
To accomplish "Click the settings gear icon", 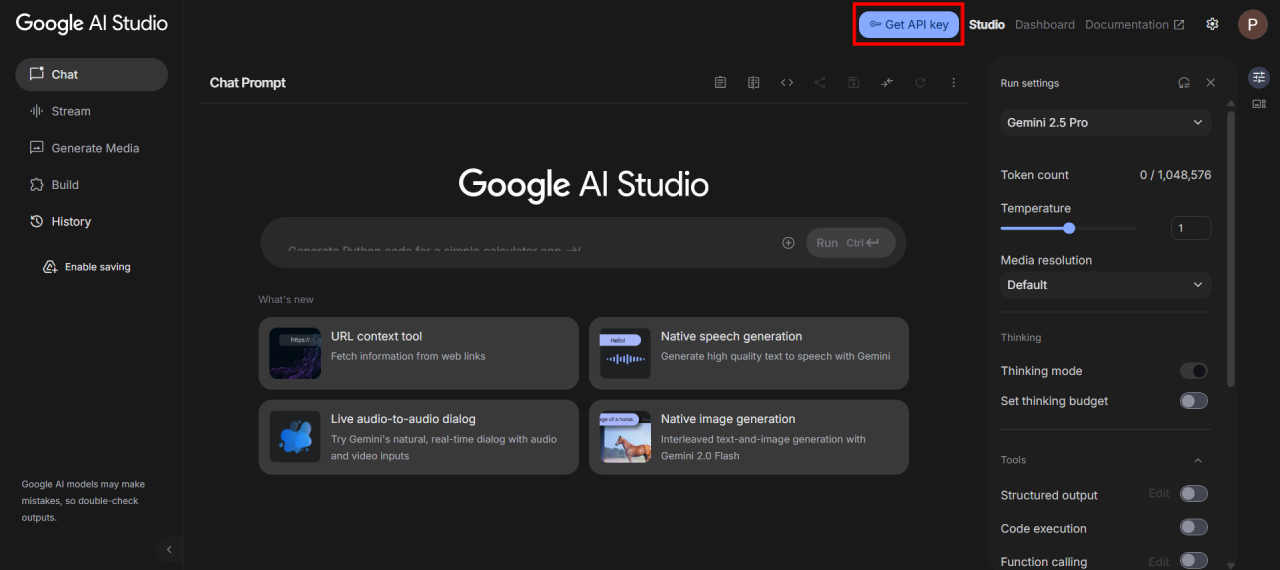I will (1212, 24).
